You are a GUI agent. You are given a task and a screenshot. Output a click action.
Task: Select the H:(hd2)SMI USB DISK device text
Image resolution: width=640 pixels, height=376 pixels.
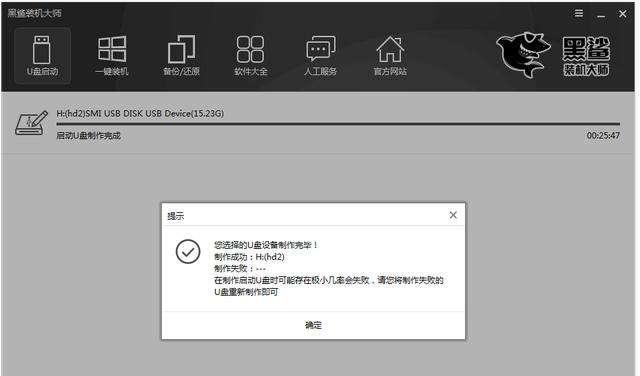(140, 113)
